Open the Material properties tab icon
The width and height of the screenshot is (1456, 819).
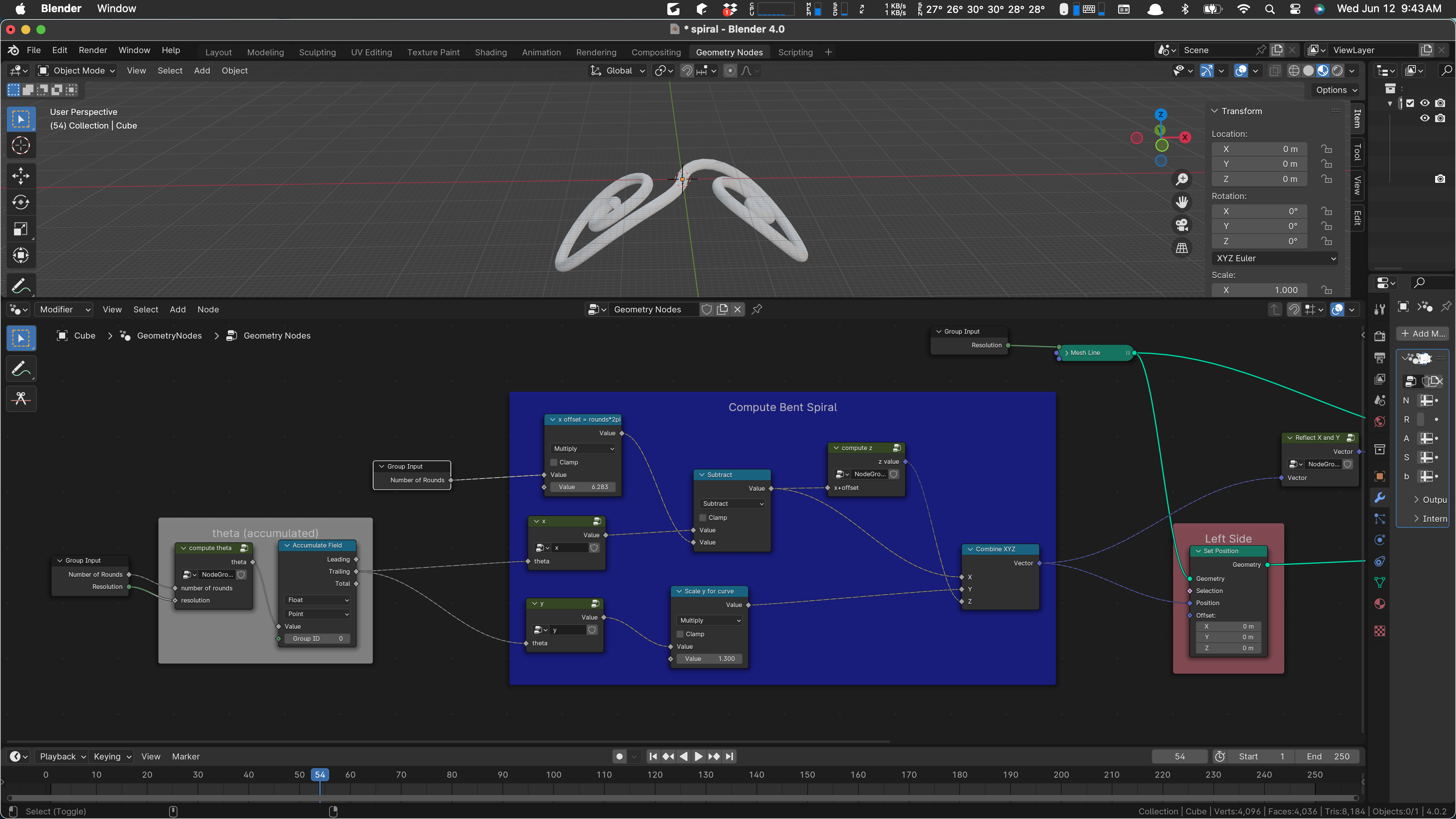[x=1380, y=604]
